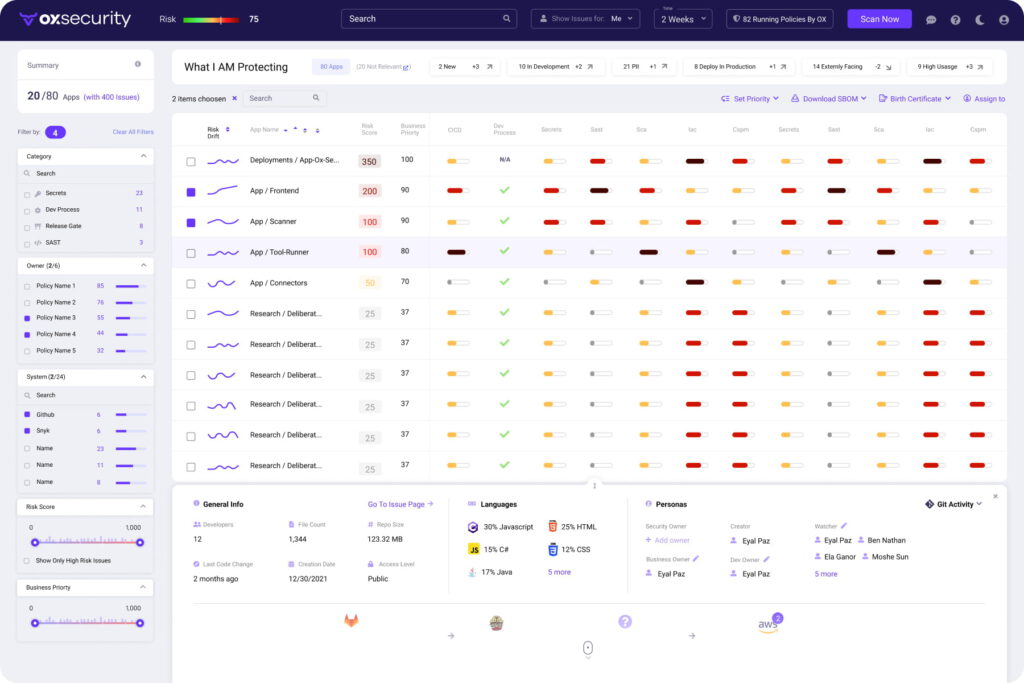Open the user profile account icon

click(1003, 19)
